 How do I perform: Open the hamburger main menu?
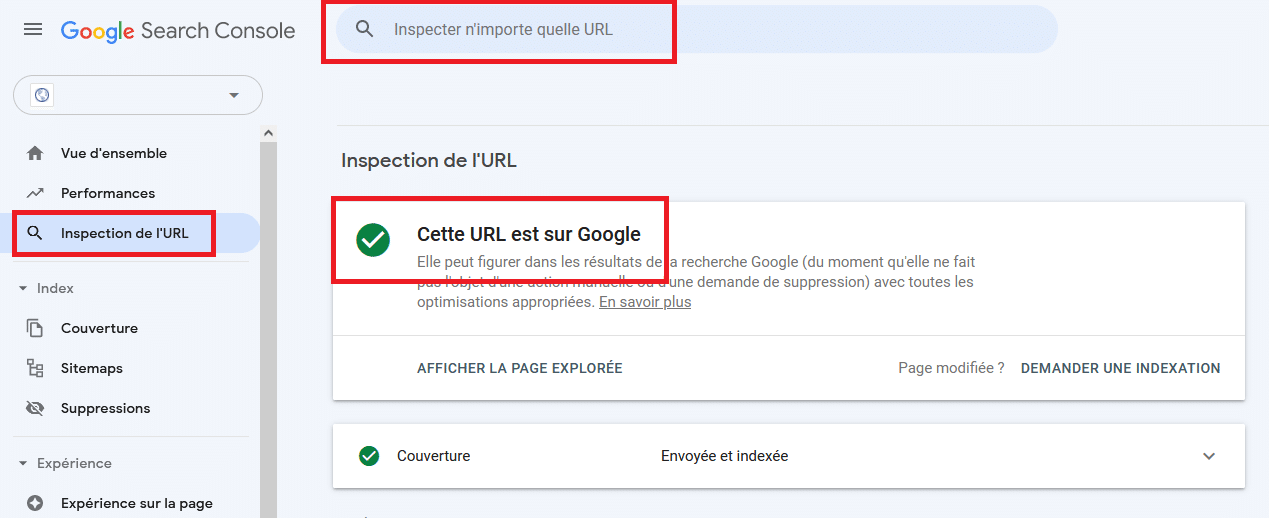[x=33, y=30]
